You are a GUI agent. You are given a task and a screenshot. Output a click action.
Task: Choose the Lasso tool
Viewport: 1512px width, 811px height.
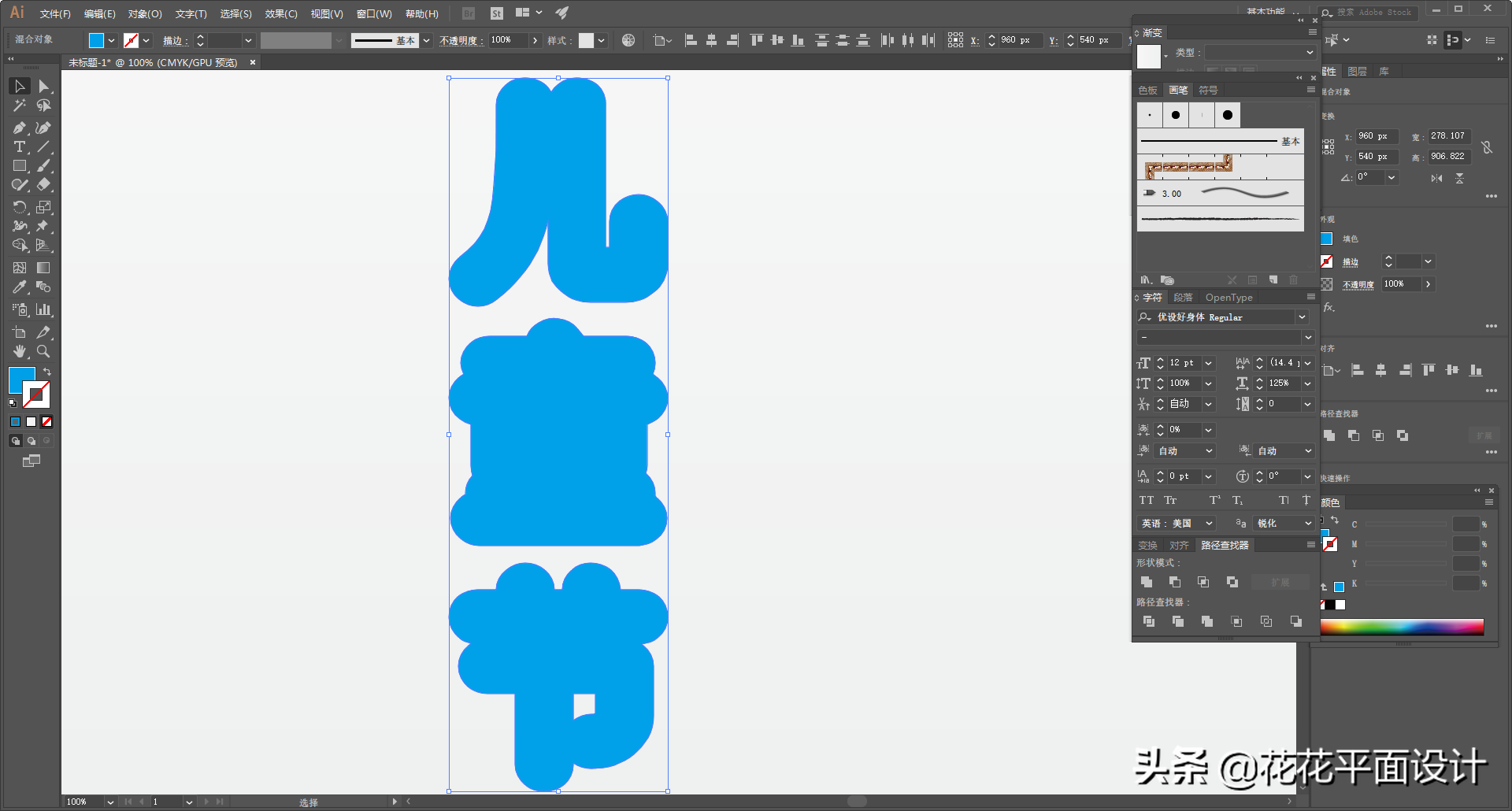coord(44,106)
